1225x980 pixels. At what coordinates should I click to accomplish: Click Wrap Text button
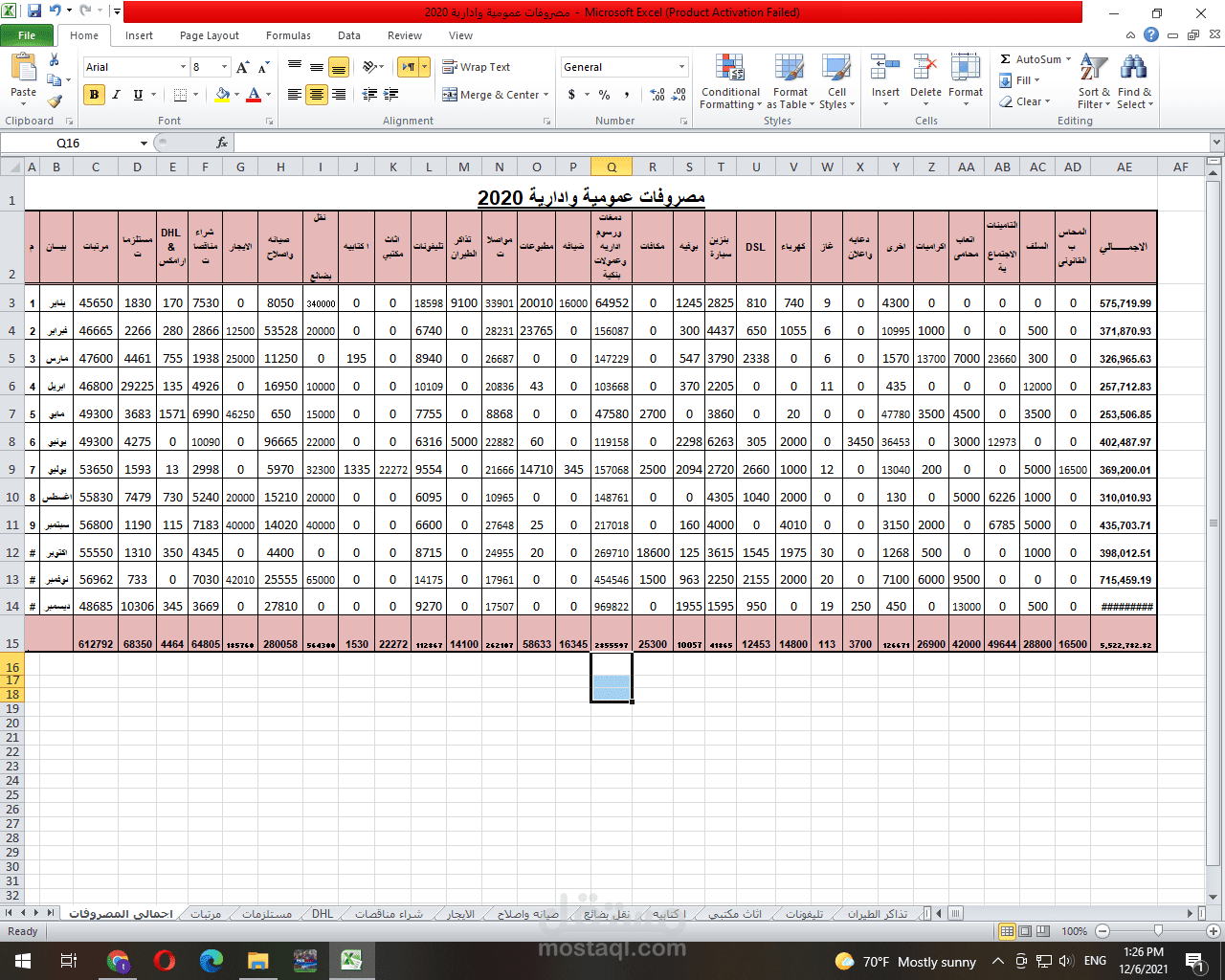tap(477, 67)
